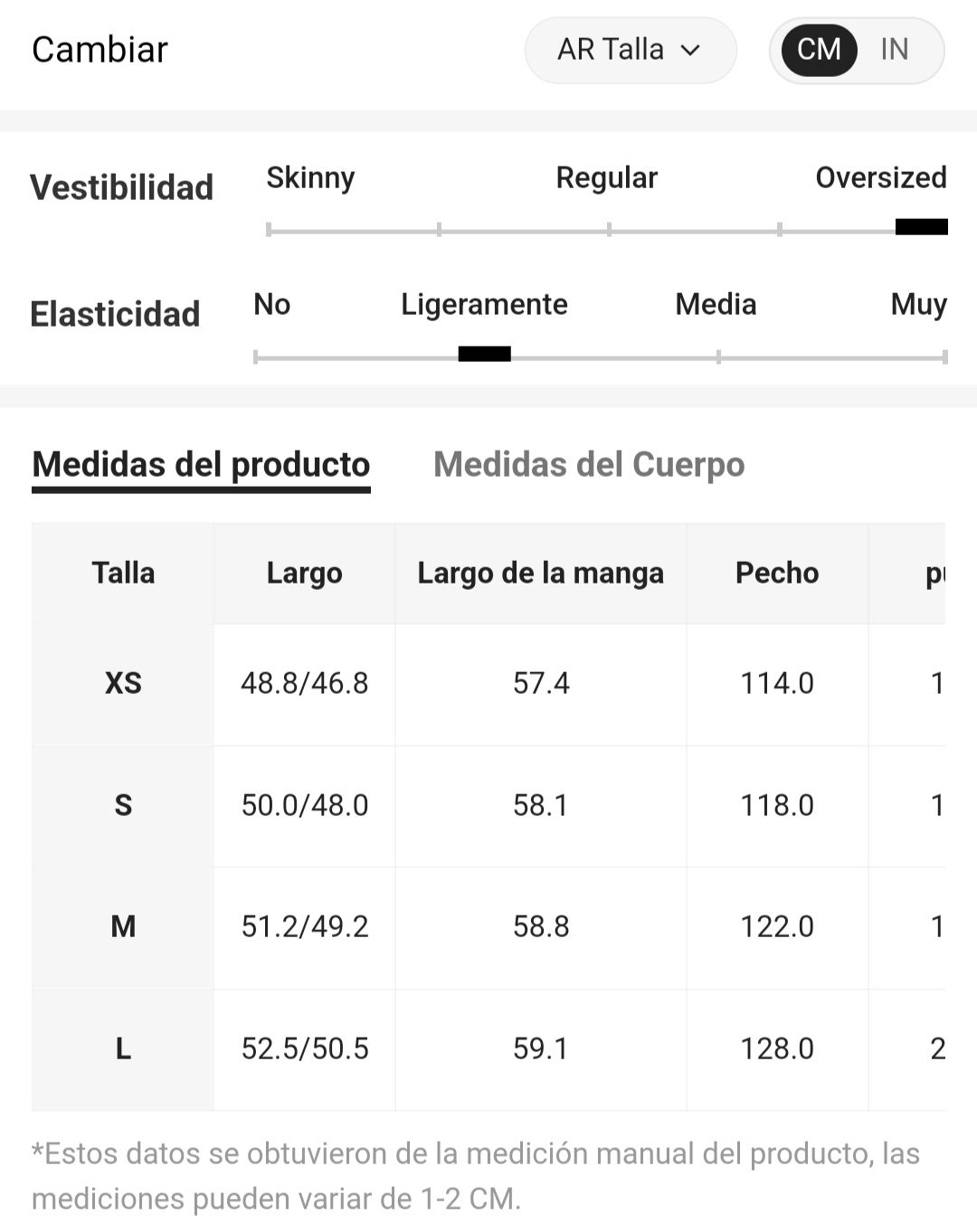Open the Medidas del Cuerpo tab
This screenshot has height=1232, width=977.
pos(589,465)
